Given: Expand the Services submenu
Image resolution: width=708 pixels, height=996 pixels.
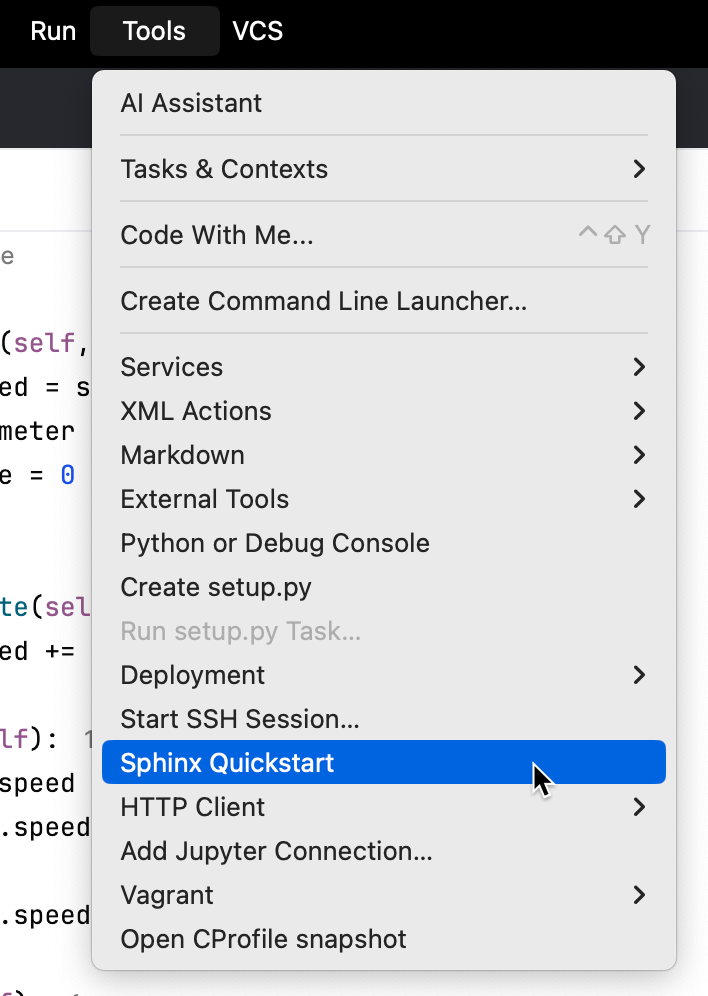Looking at the screenshot, I should (x=171, y=367).
